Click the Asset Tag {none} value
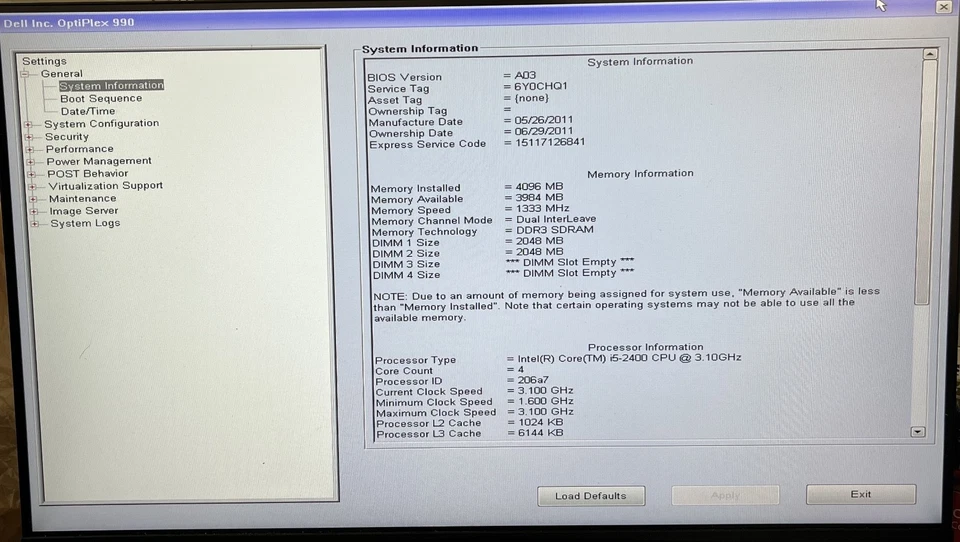Screen dimensions: 960x542 coord(531,98)
